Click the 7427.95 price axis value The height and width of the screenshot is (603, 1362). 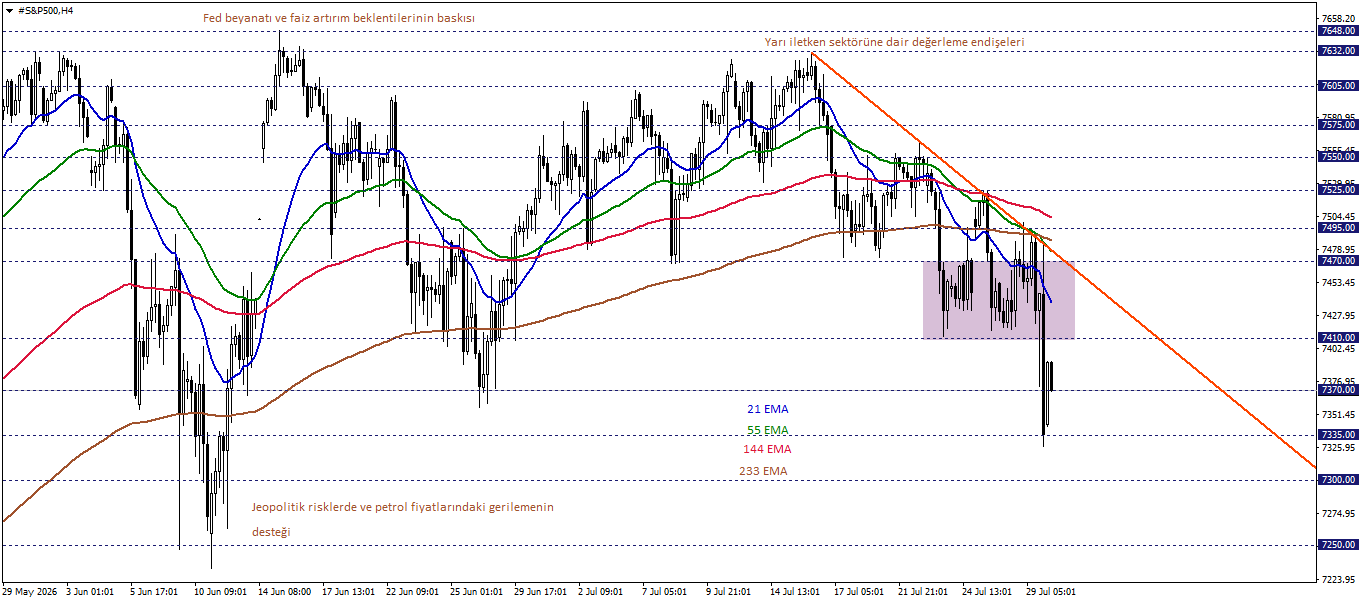(x=1338, y=316)
